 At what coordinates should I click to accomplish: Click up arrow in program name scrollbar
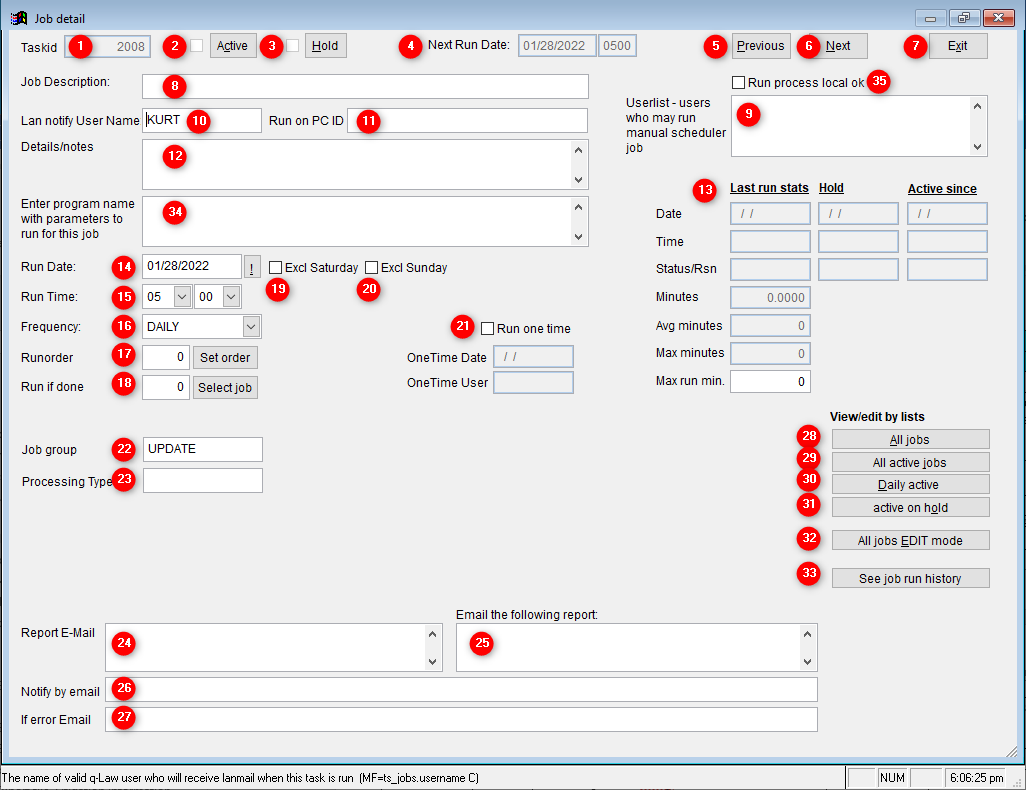(x=578, y=207)
